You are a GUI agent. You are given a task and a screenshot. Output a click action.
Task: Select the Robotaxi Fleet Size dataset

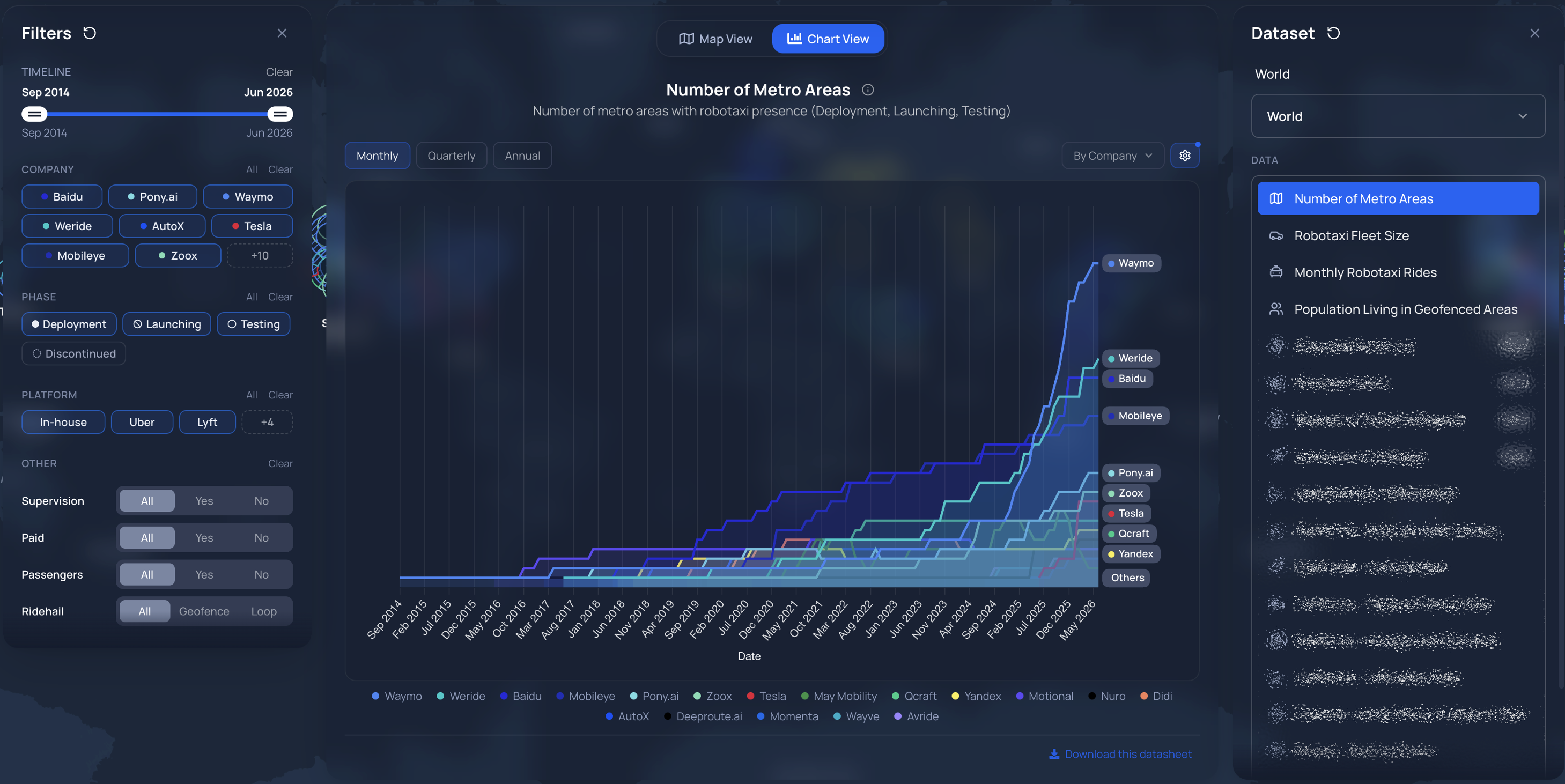[1398, 235]
